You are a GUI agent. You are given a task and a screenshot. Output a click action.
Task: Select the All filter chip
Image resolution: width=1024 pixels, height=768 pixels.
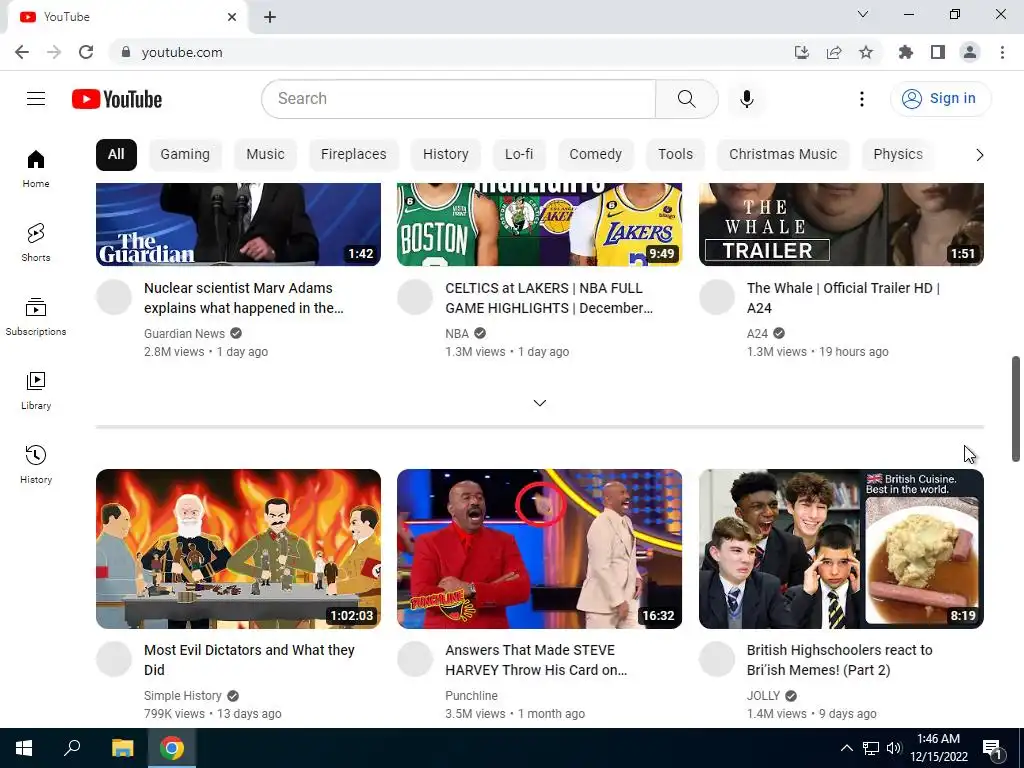click(x=116, y=155)
